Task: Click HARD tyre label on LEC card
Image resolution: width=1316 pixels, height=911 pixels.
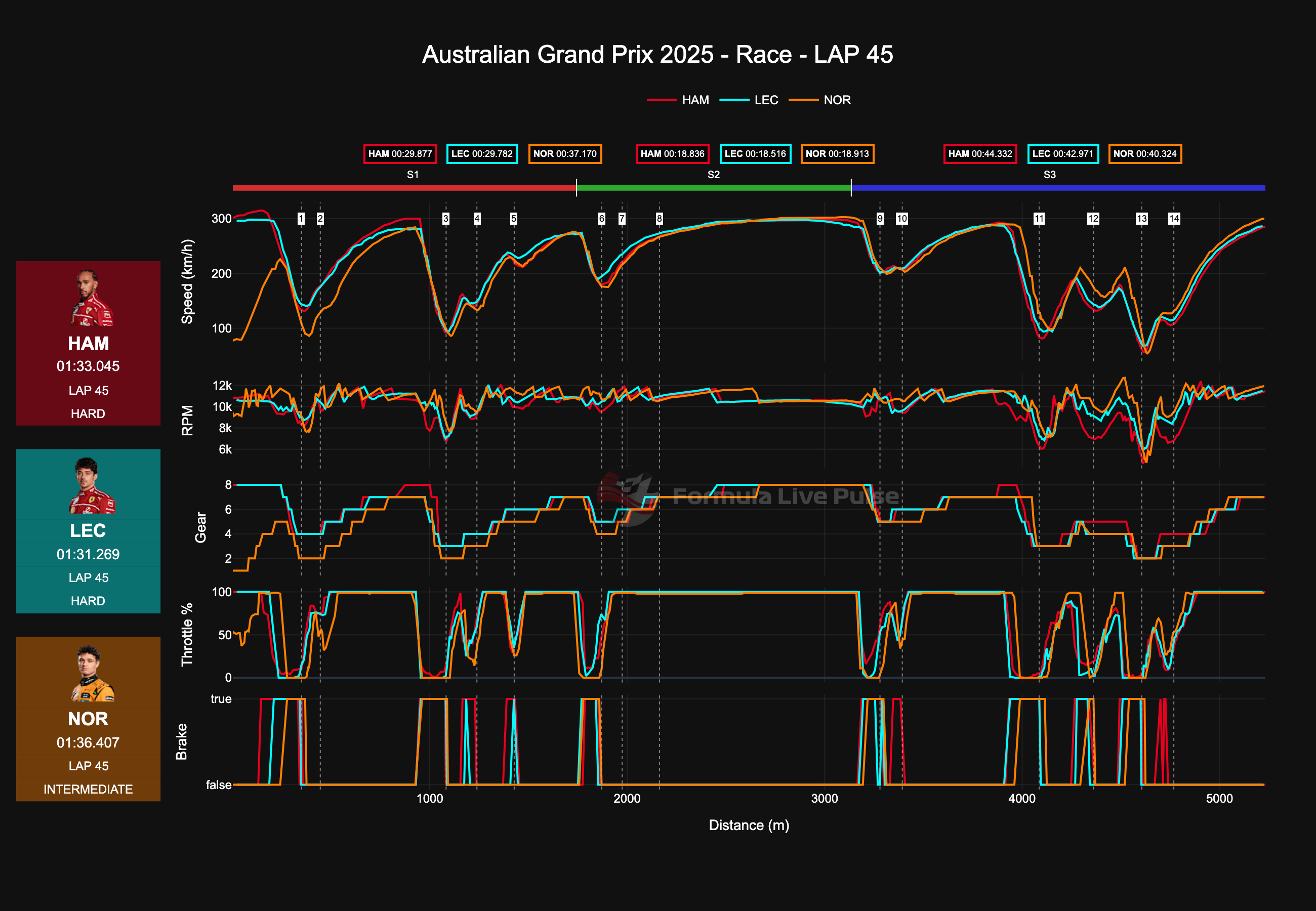Action: click(x=88, y=601)
